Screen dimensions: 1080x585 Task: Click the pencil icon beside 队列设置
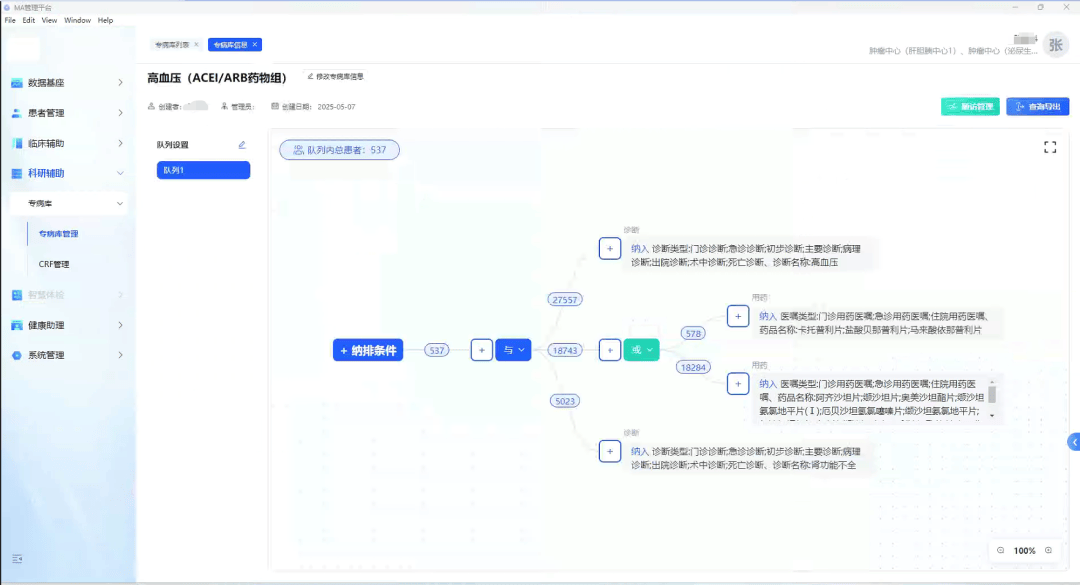[241, 145]
